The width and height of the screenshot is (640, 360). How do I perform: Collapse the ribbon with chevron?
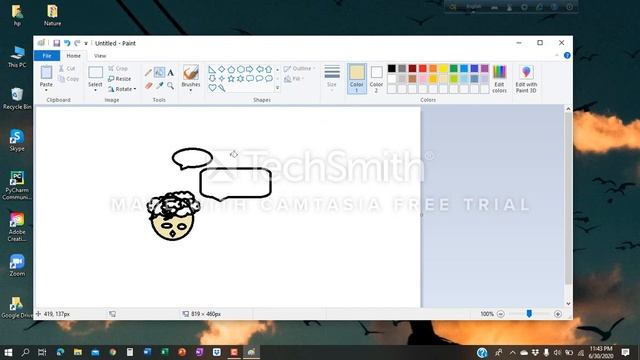pyautogui.click(x=557, y=56)
